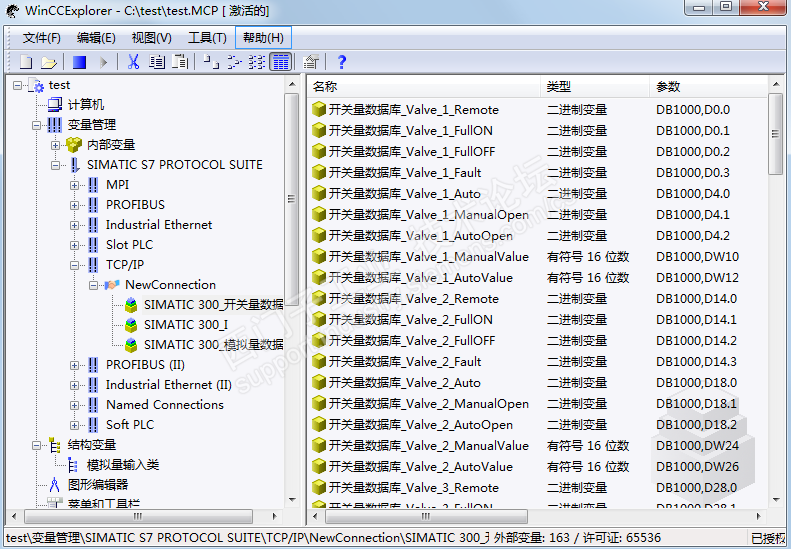Select Industrial Ethernet (II) tree item
This screenshot has height=549, width=791.
point(168,385)
